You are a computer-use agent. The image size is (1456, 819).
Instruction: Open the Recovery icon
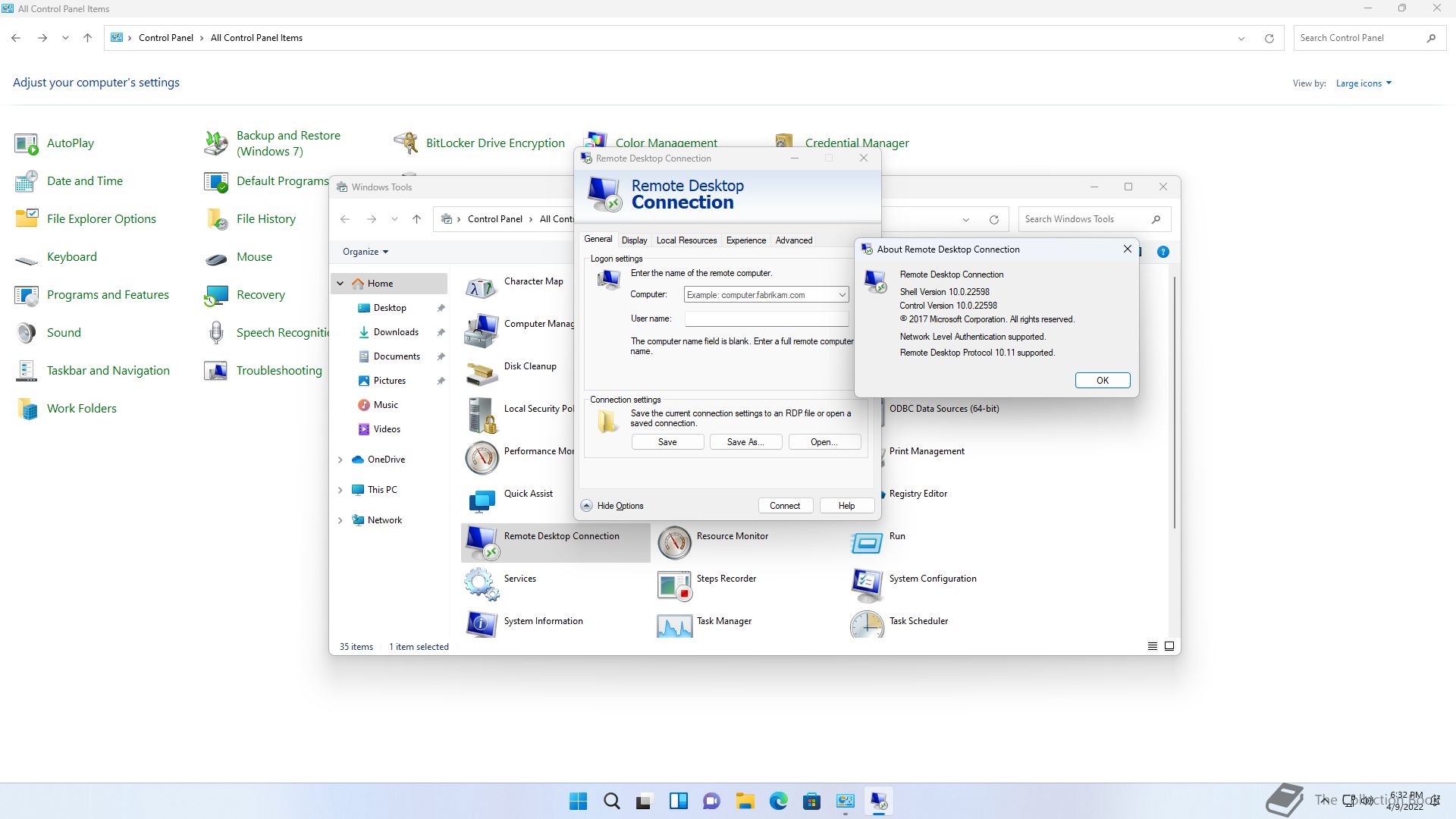click(216, 295)
